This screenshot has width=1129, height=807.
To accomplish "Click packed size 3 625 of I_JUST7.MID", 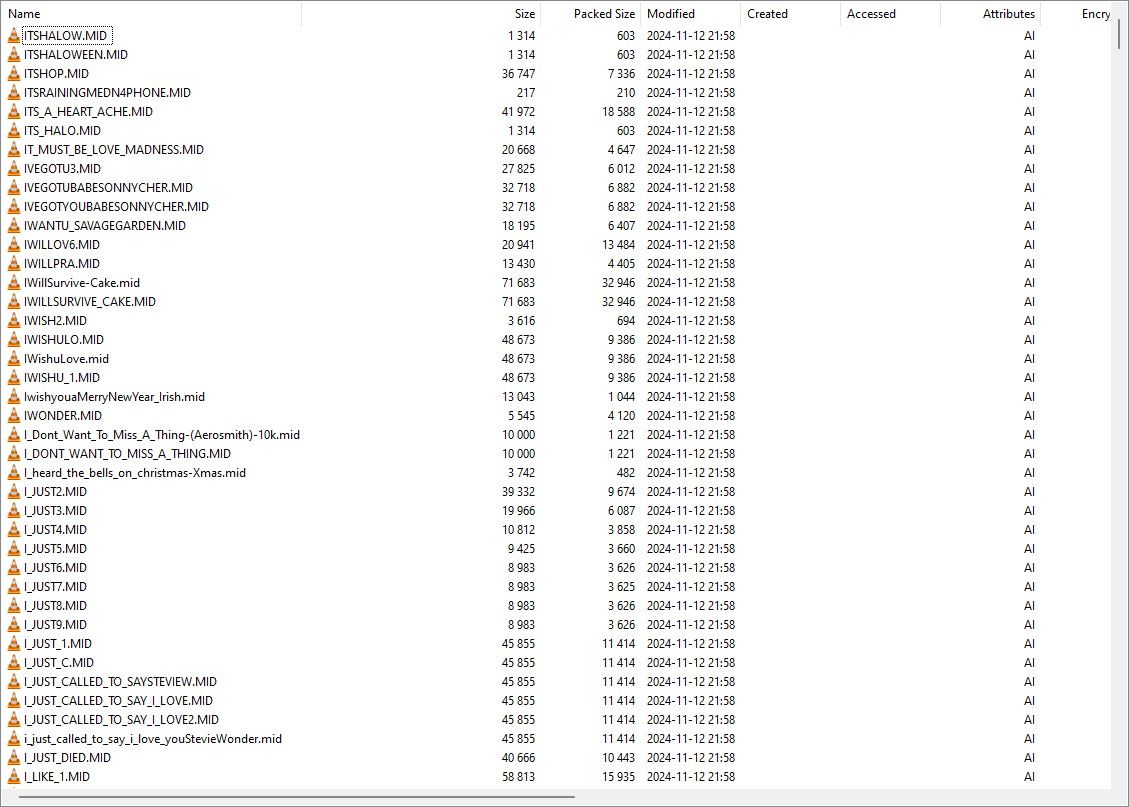I will coord(621,587).
